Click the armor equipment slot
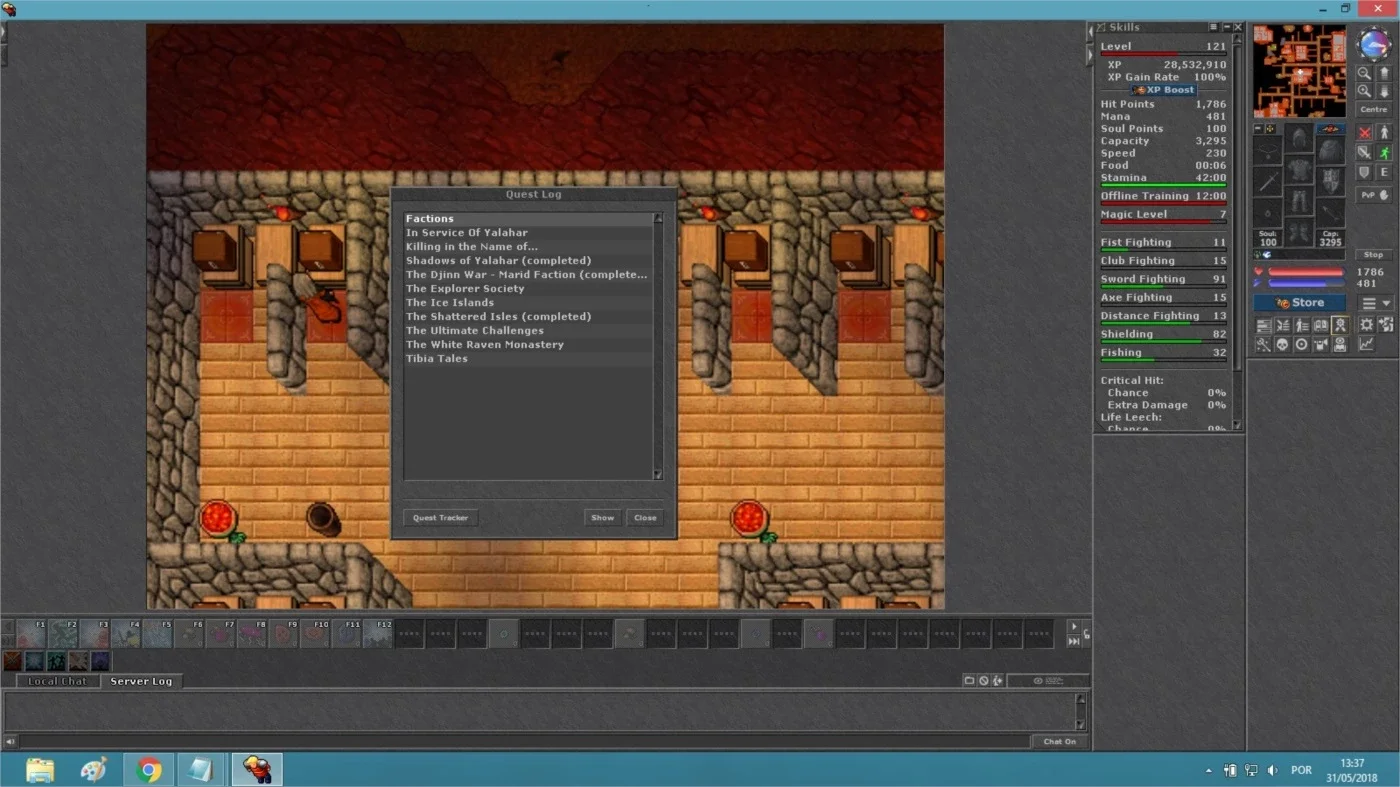Viewport: 1400px width, 787px height. click(1300, 169)
